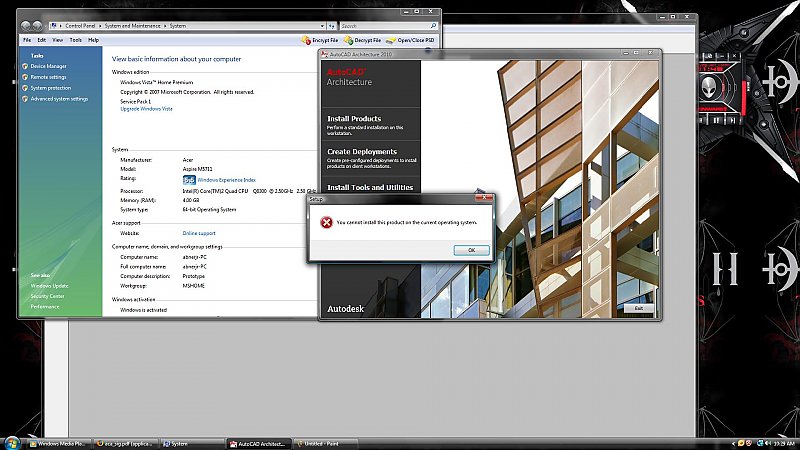
Task: Click the yellow circular tray icon
Action: pos(741,443)
